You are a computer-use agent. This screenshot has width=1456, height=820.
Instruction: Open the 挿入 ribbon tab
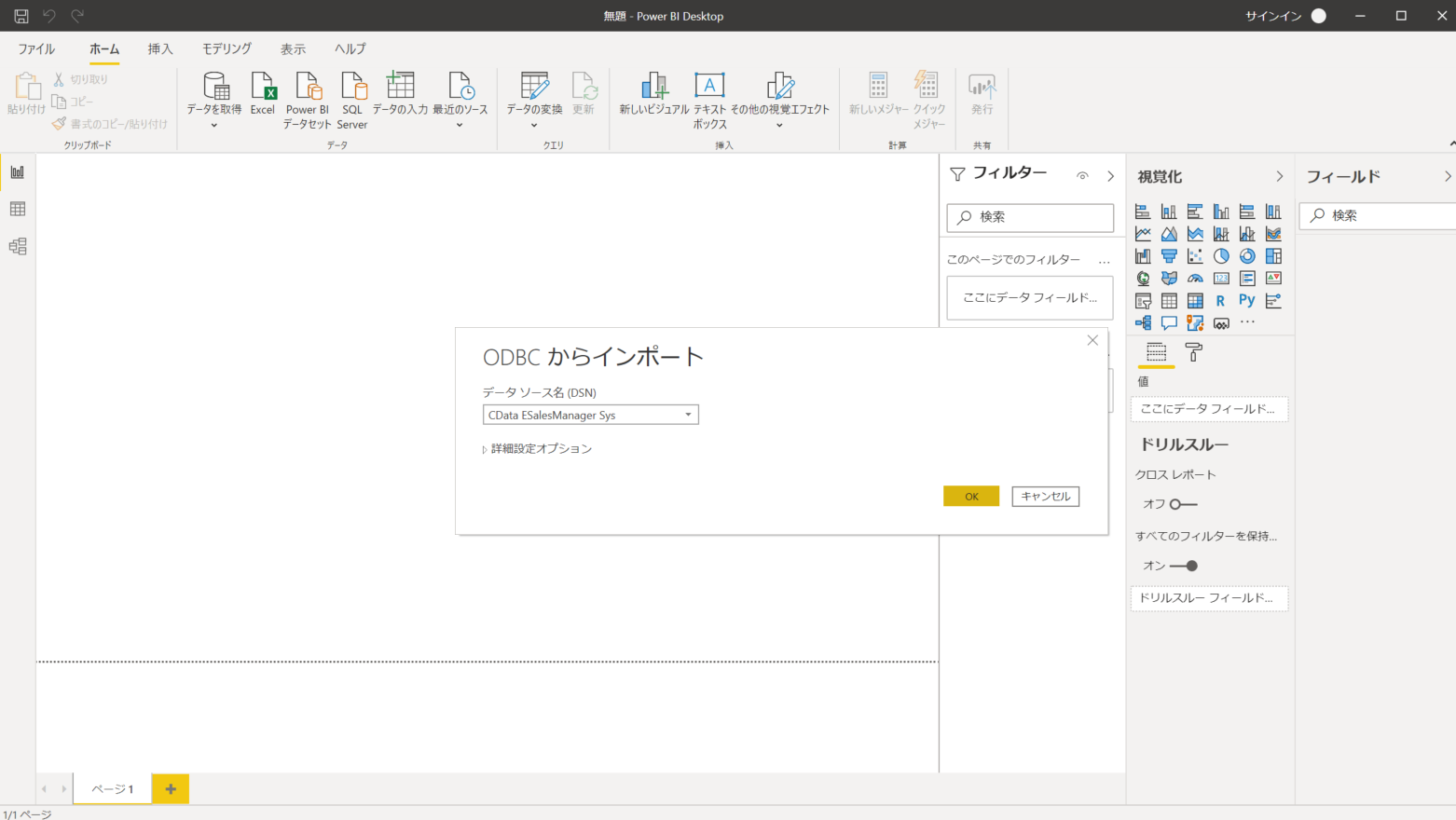pyautogui.click(x=160, y=48)
